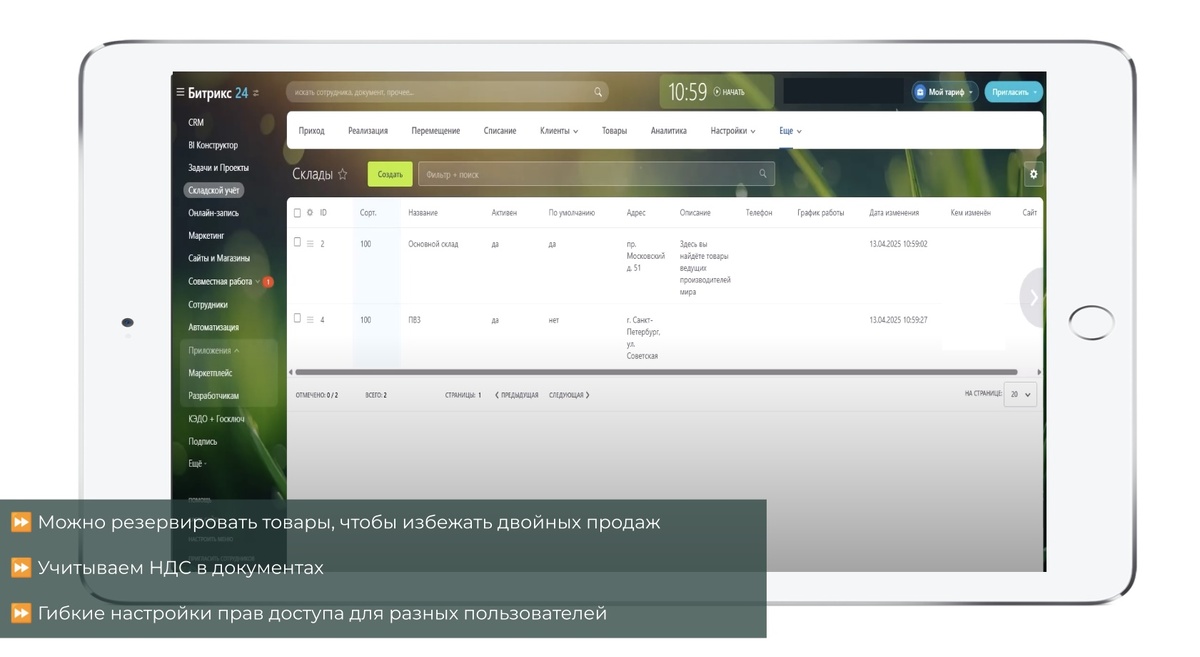Image resolution: width=1200 pixels, height=657 pixels.
Task: Click the Фильтр + поиск input field
Action: (x=596, y=174)
